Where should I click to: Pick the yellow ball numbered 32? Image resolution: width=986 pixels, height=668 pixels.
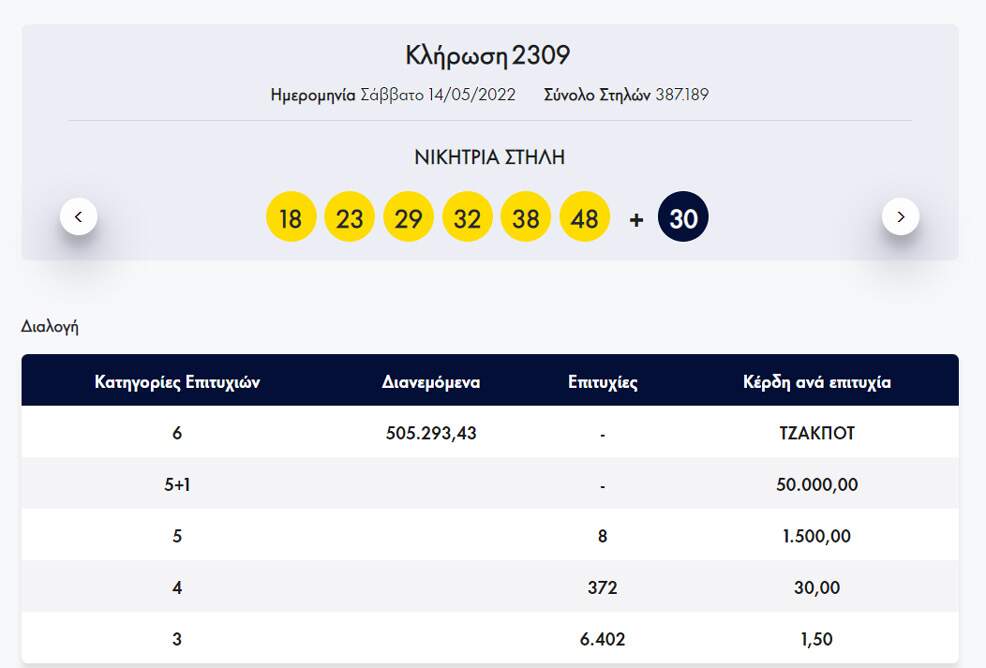[x=467, y=218]
